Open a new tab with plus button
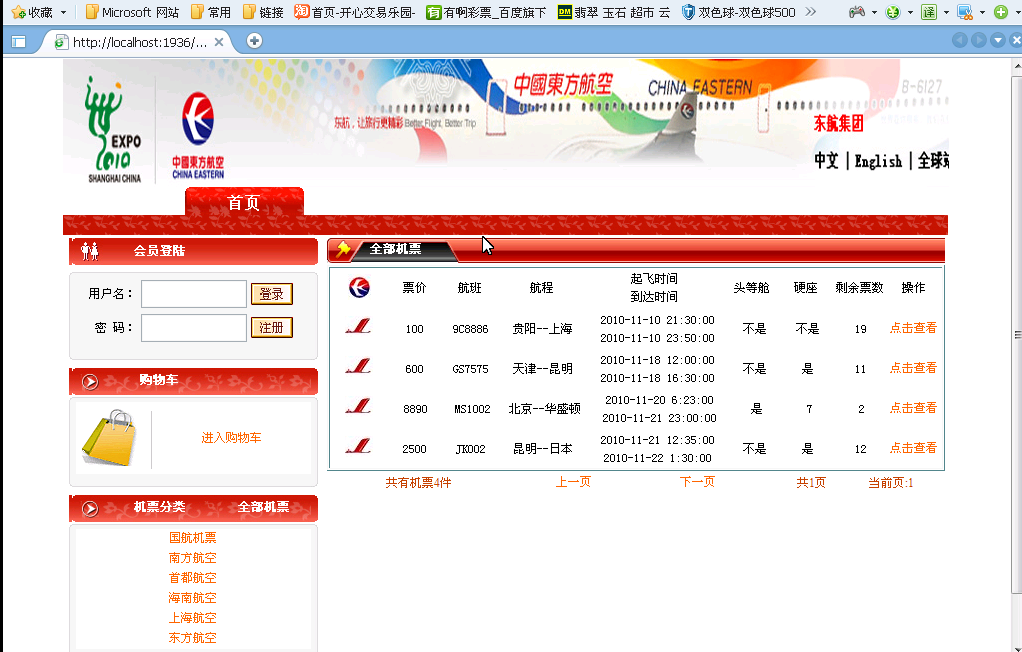Image resolution: width=1022 pixels, height=652 pixels. pos(254,41)
